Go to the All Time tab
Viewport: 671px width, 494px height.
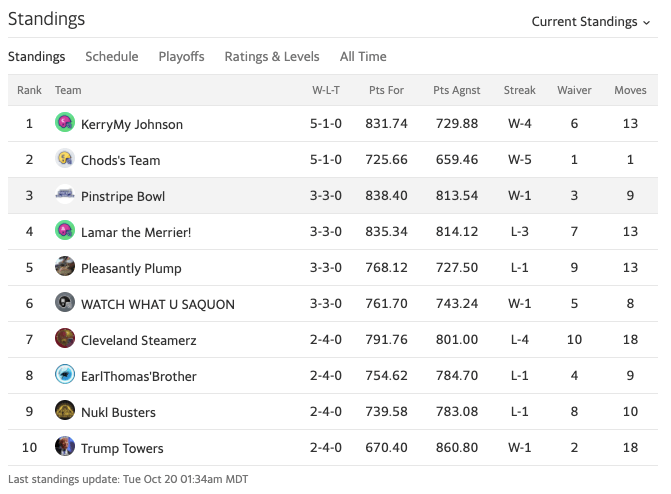[x=363, y=57]
